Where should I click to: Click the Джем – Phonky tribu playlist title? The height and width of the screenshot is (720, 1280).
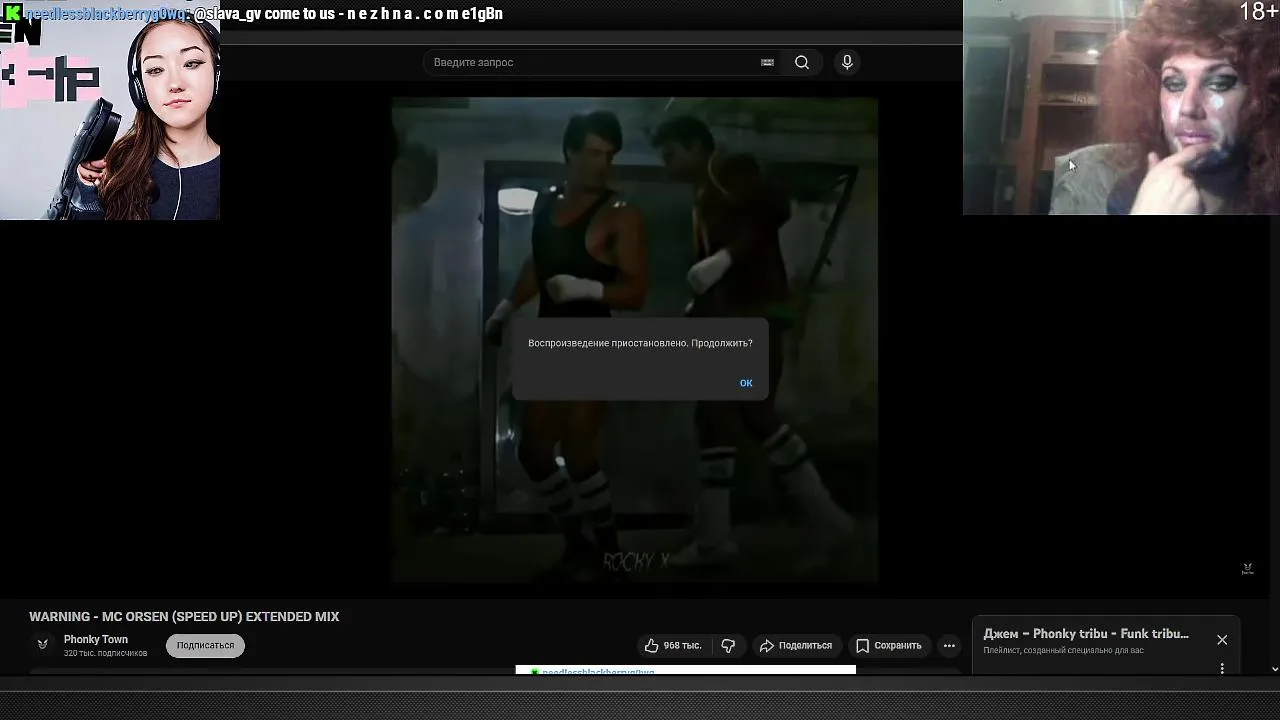tap(1086, 634)
